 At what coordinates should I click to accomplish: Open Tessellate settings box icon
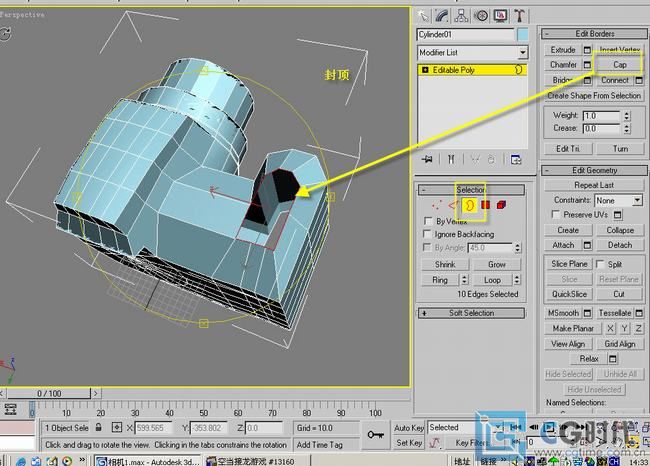[639, 313]
